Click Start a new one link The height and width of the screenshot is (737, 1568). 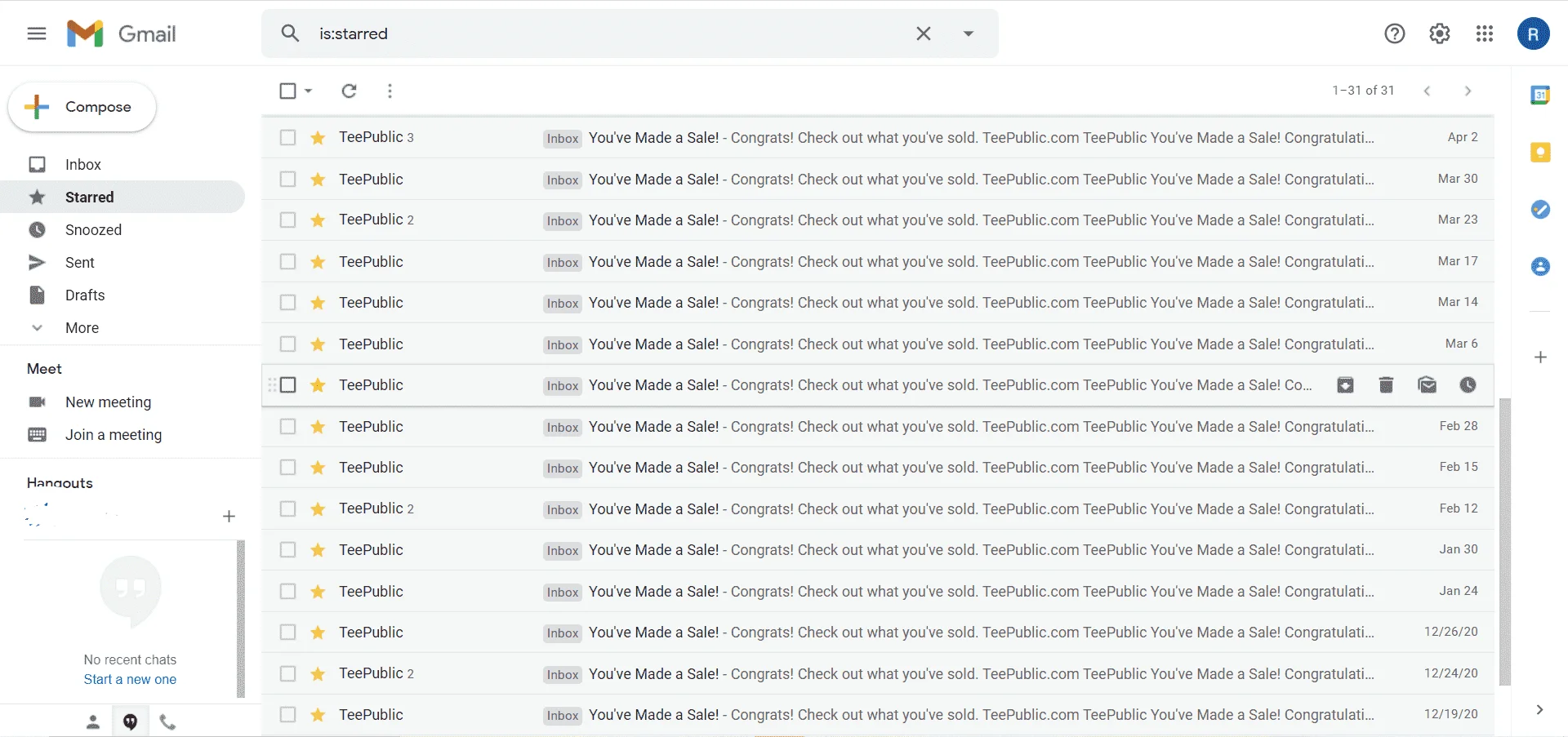130,679
